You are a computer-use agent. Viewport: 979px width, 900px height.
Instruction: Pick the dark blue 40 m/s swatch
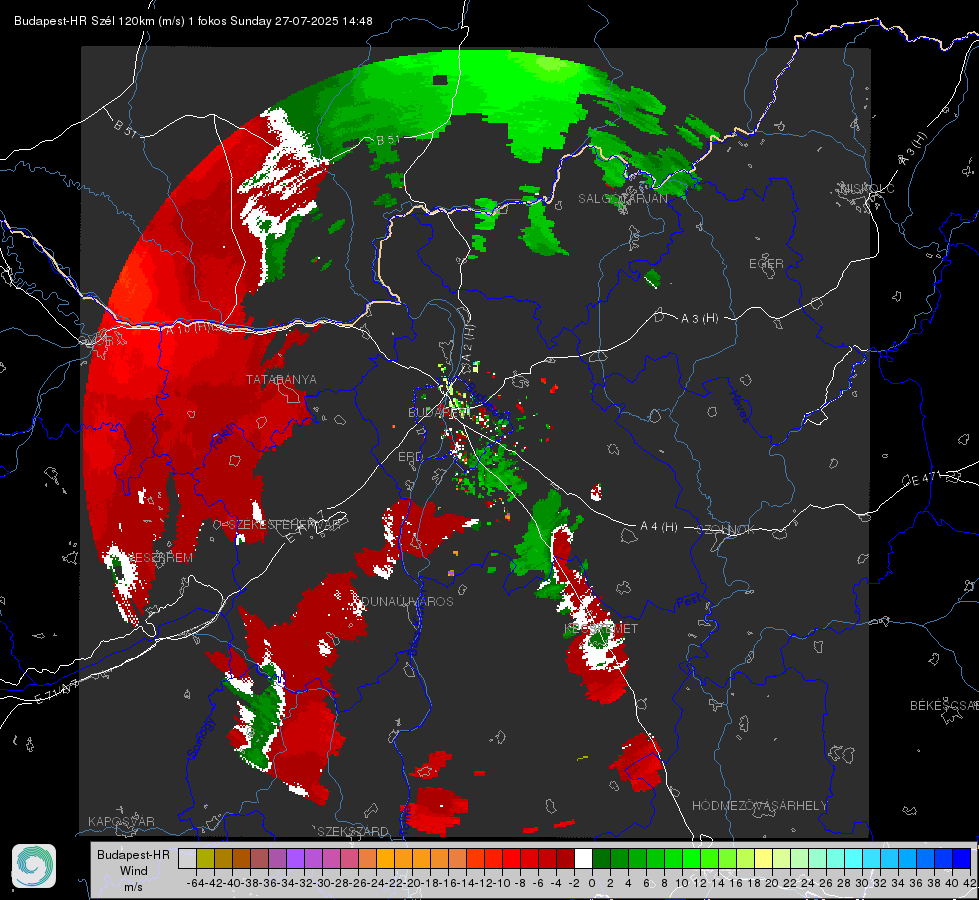(962, 859)
